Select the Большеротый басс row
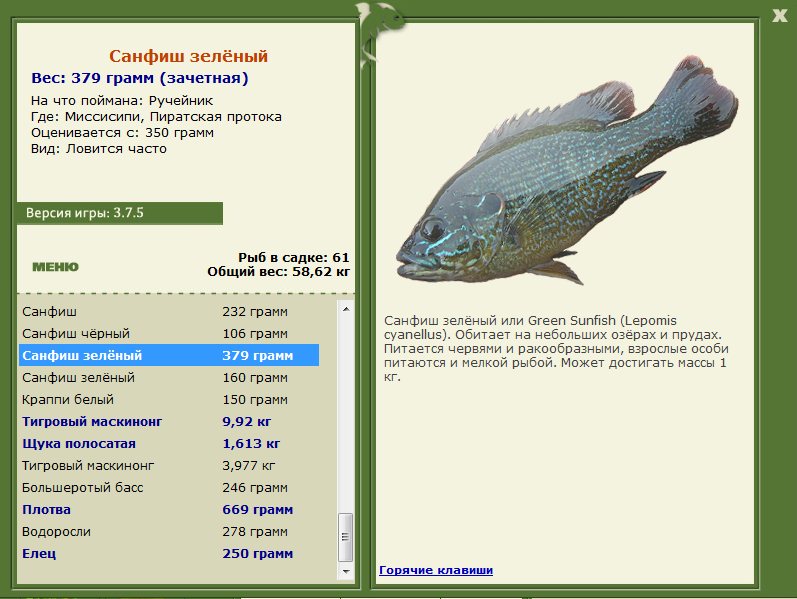797x599 pixels. (x=169, y=488)
